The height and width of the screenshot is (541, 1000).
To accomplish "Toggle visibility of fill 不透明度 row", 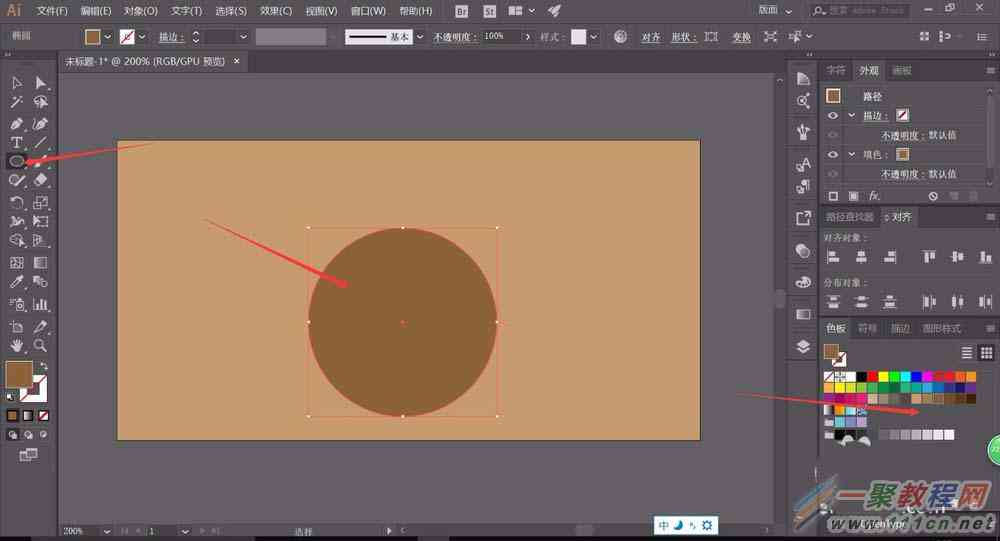I will click(833, 174).
